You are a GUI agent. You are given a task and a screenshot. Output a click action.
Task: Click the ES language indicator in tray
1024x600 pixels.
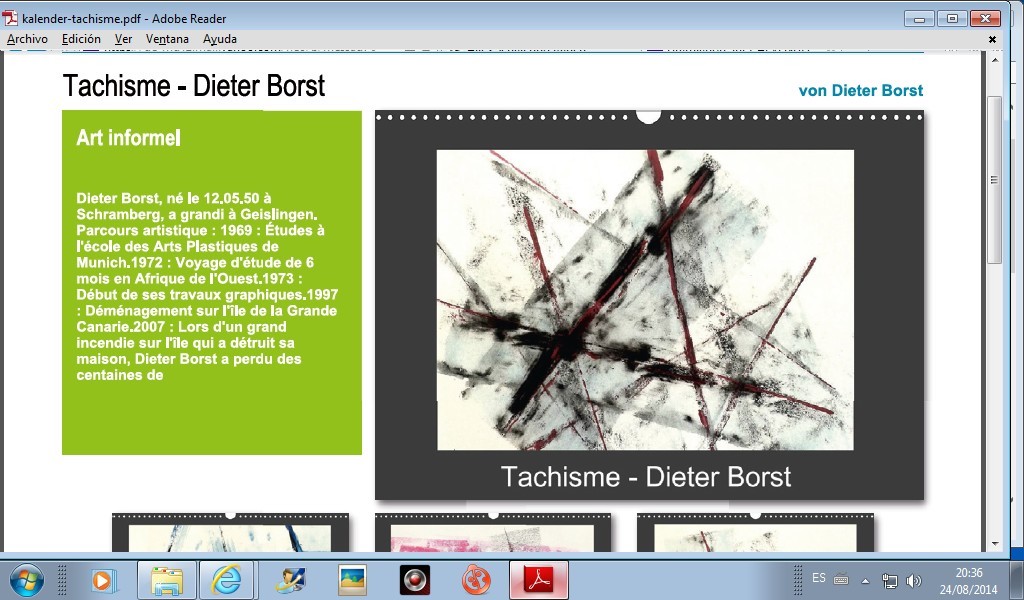819,578
